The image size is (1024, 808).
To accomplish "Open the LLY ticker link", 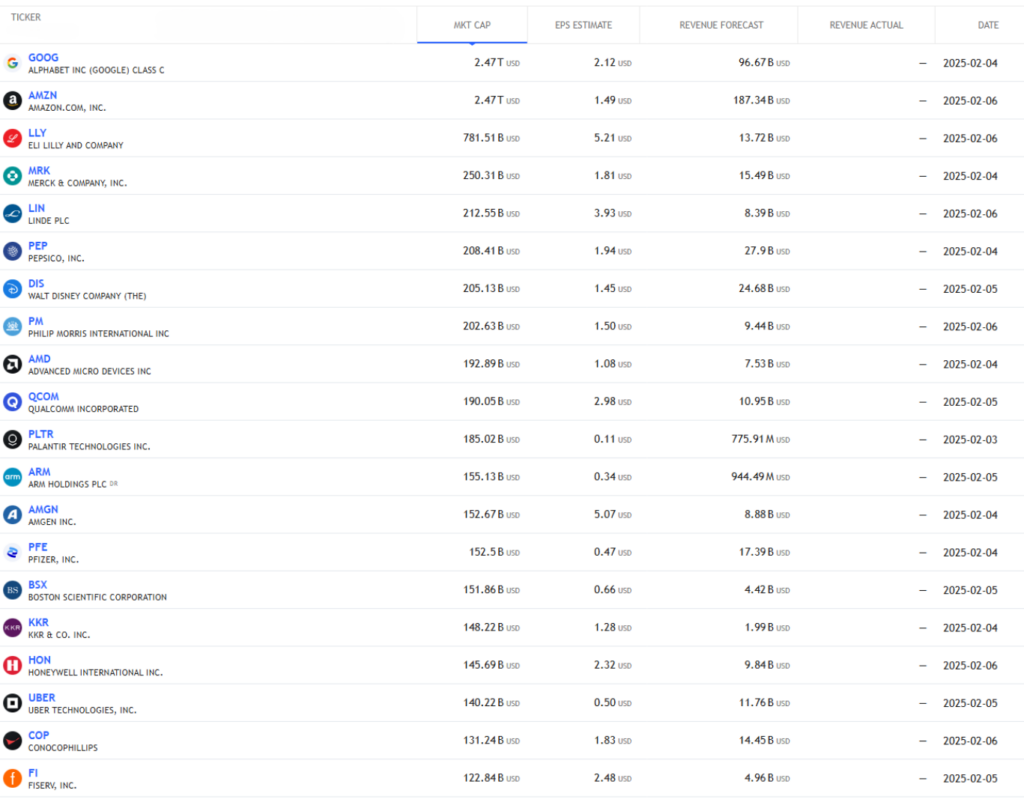I will (x=37, y=133).
